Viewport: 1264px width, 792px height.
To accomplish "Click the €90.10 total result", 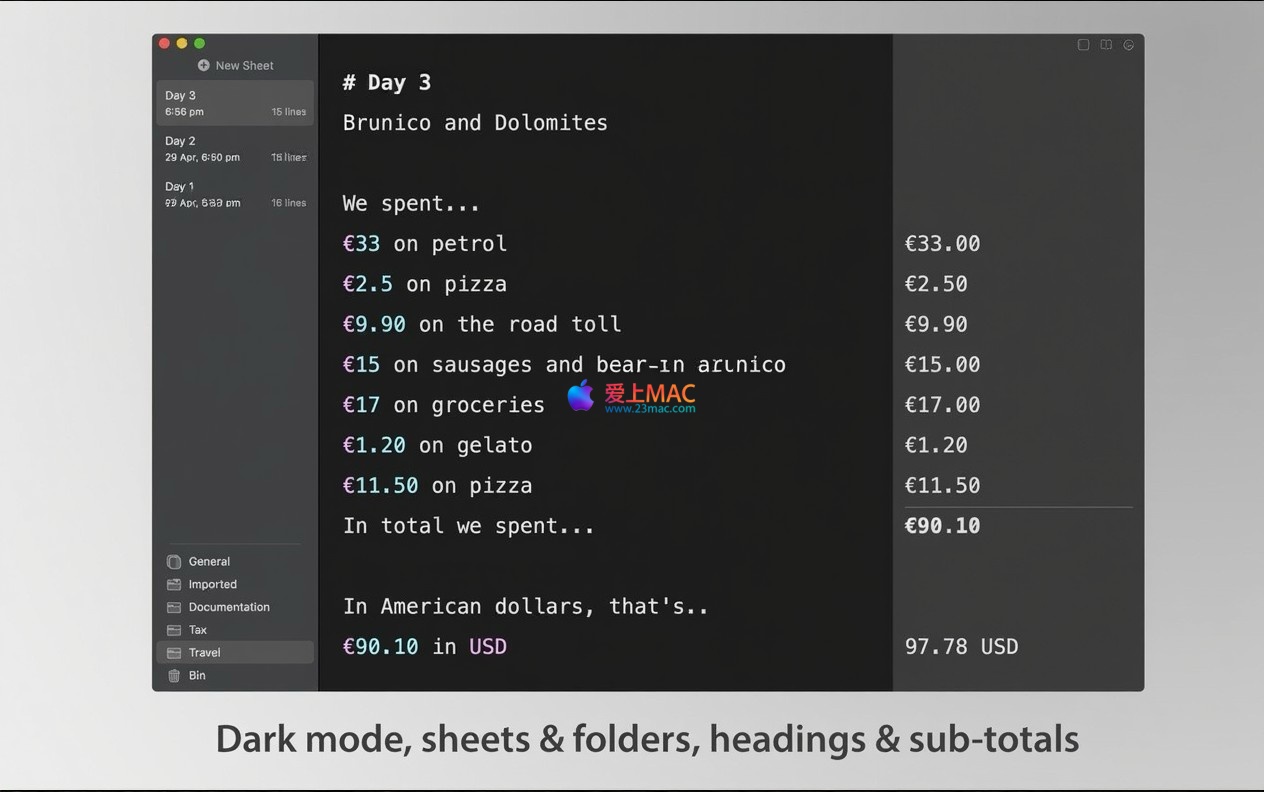I will click(942, 526).
